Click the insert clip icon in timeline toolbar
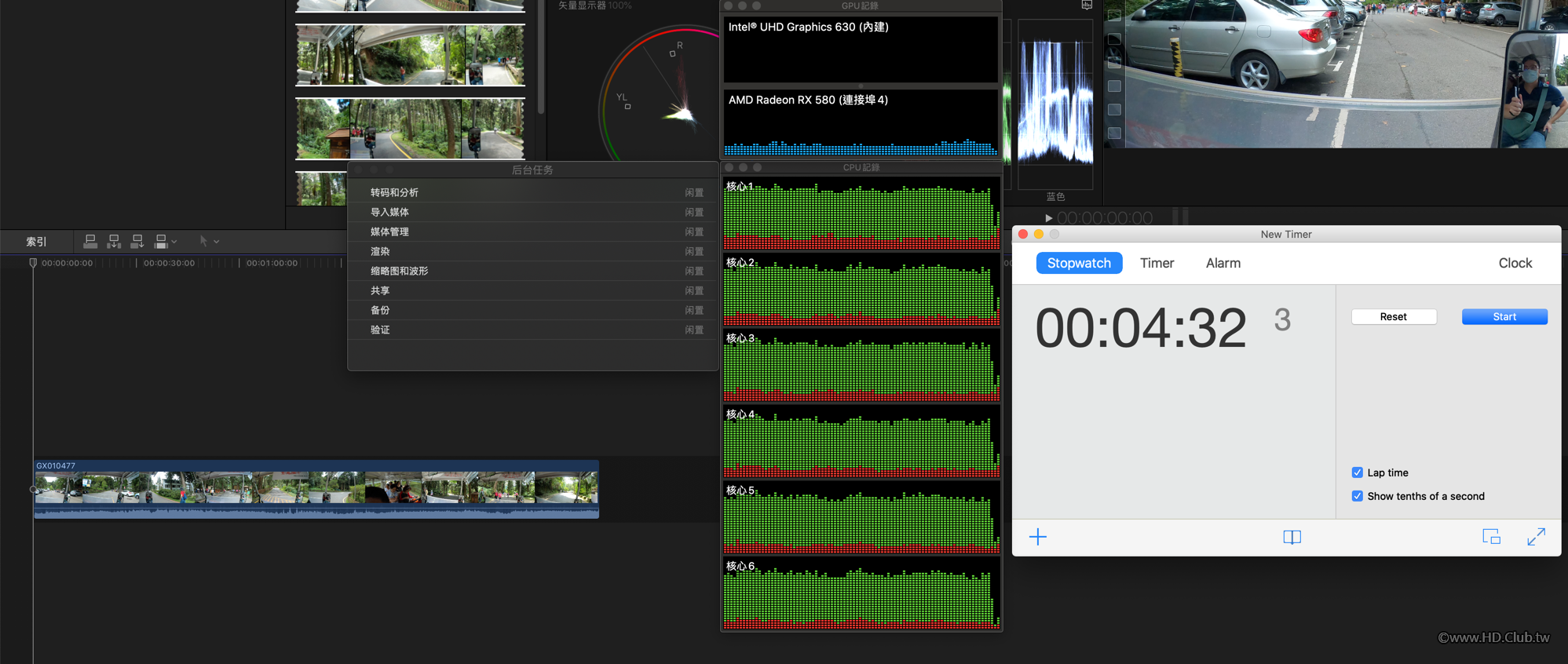The image size is (1568, 664). pyautogui.click(x=114, y=241)
